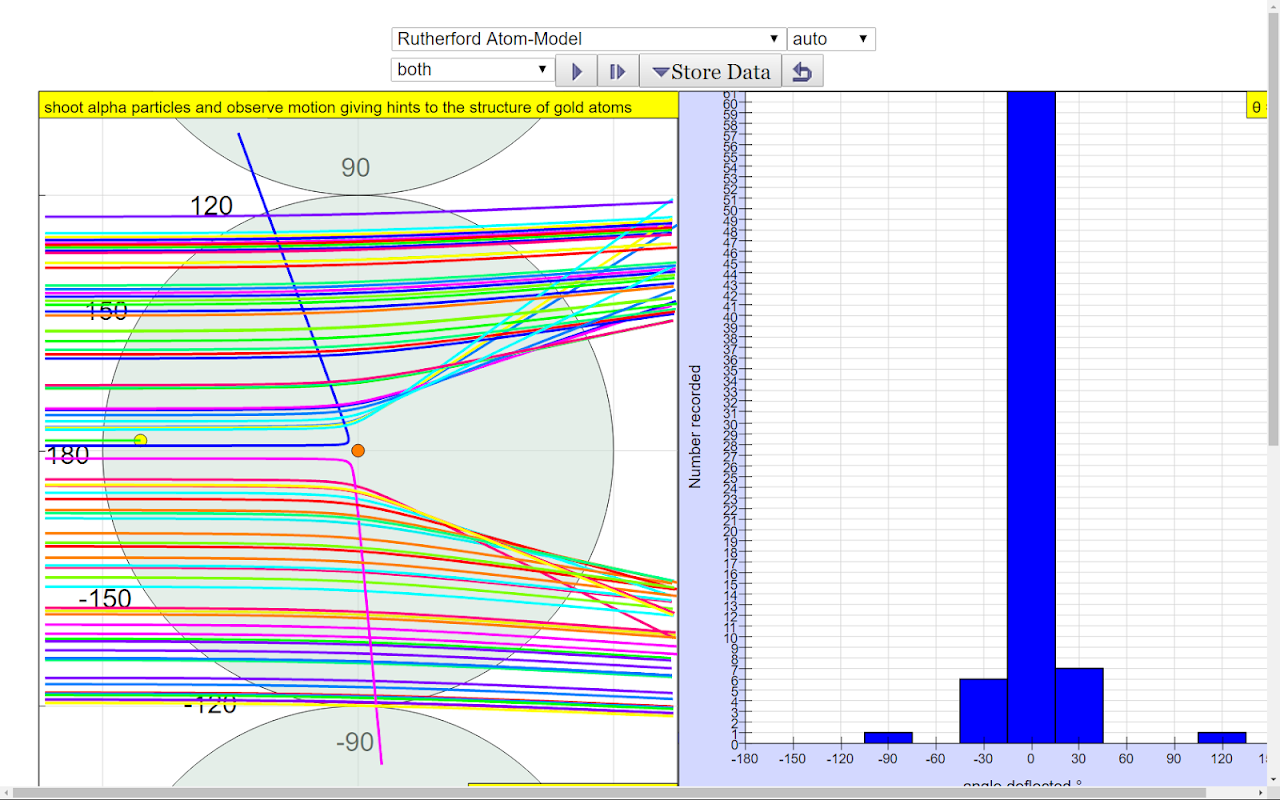This screenshot has height=800, width=1280.
Task: Select the orange gold nucleus dot
Action: pos(358,451)
